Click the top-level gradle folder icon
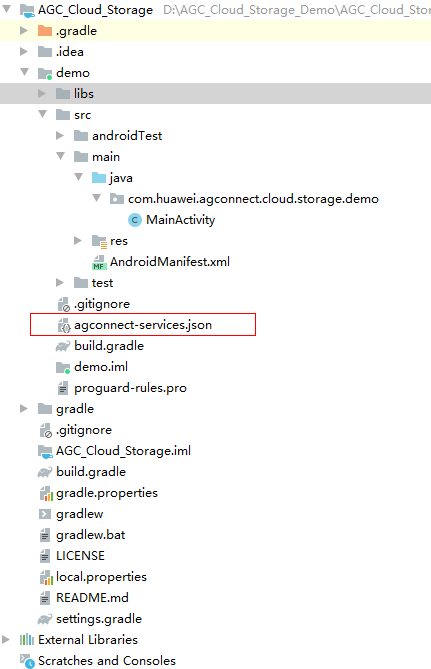431x669 pixels. tap(45, 409)
